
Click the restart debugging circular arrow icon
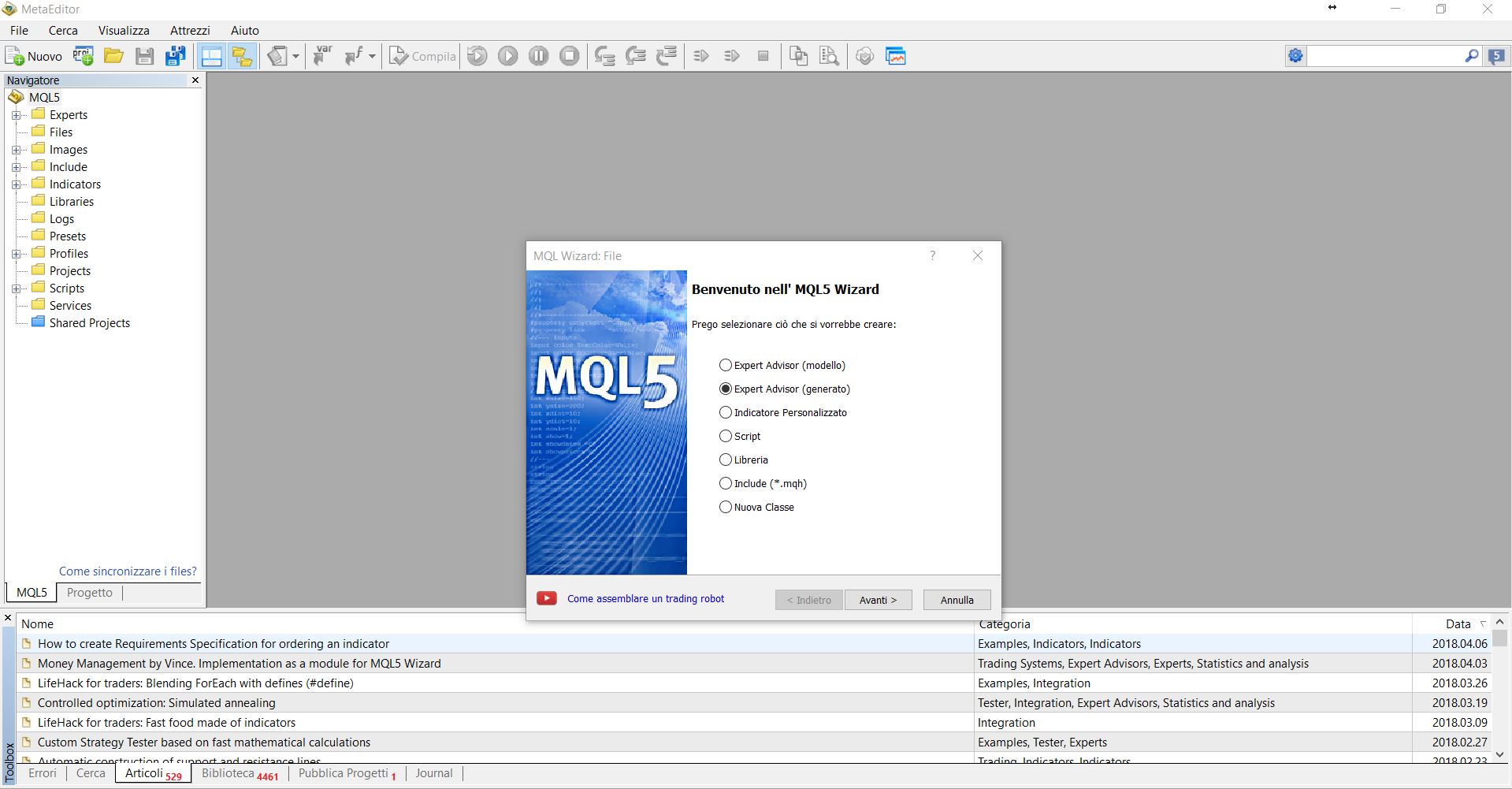point(477,56)
